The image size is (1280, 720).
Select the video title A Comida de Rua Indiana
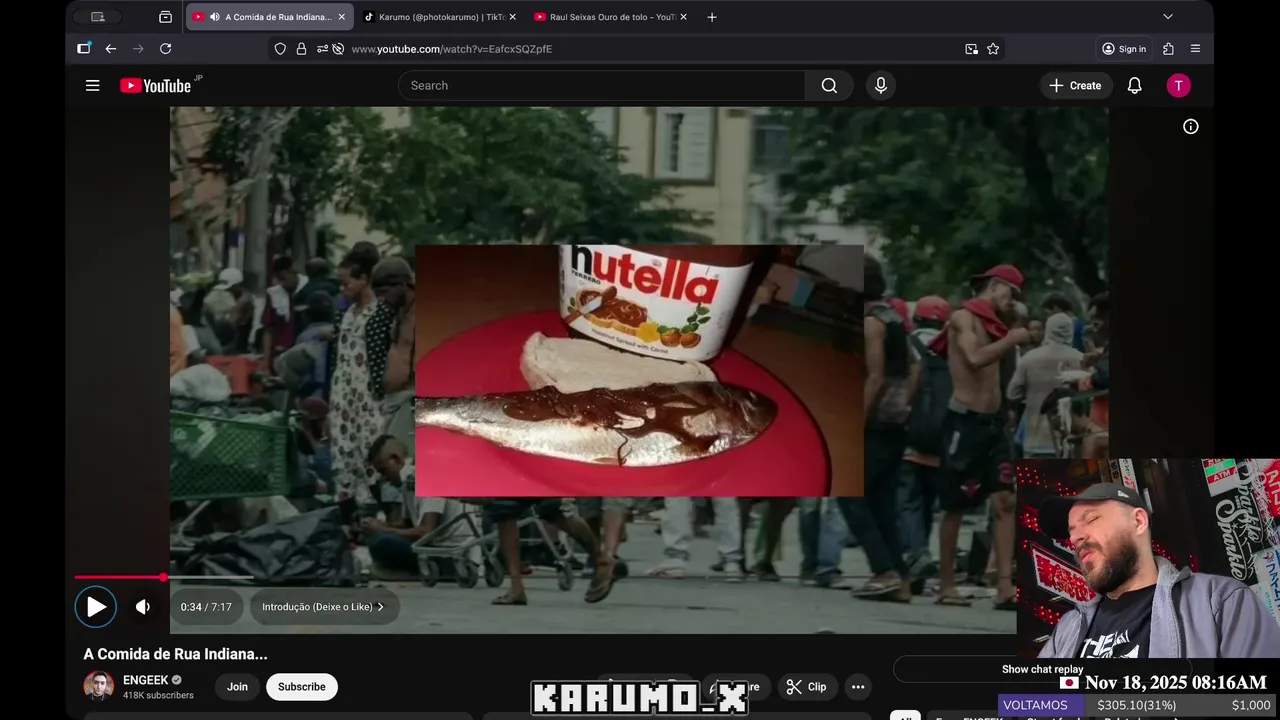point(175,654)
